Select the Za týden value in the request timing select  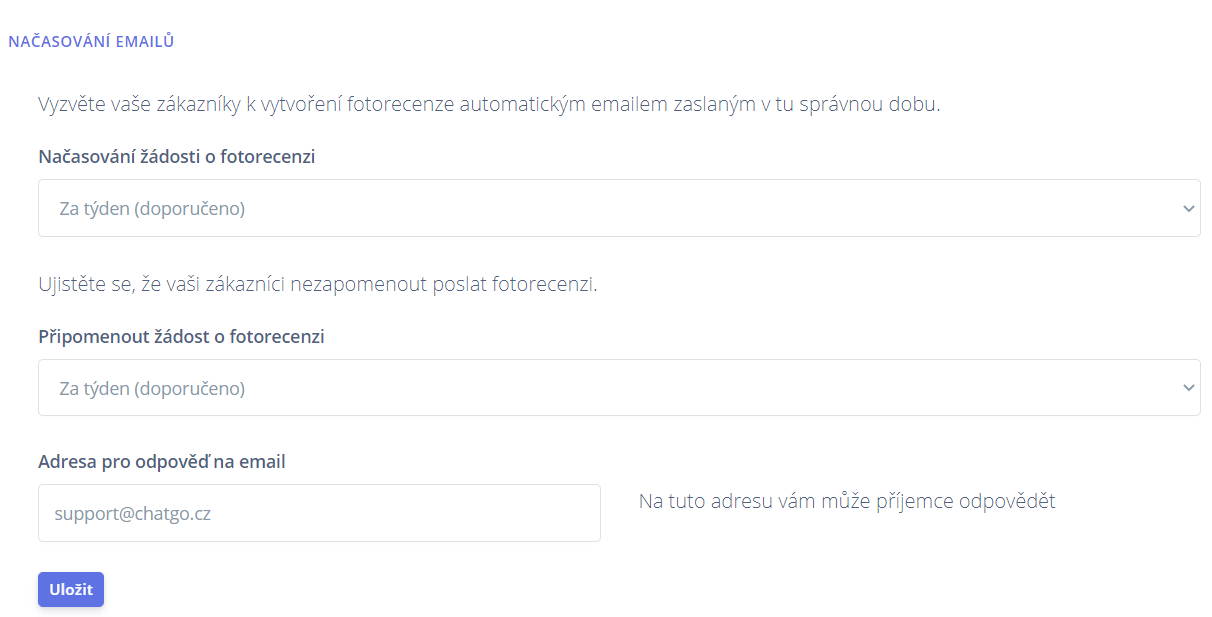pos(152,209)
